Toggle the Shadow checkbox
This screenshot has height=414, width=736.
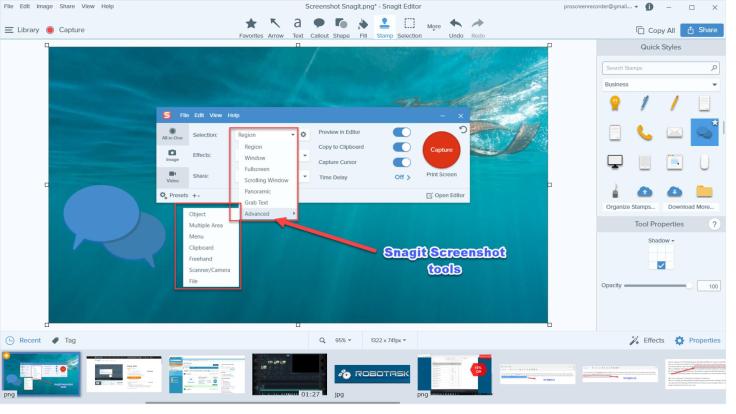[661, 265]
